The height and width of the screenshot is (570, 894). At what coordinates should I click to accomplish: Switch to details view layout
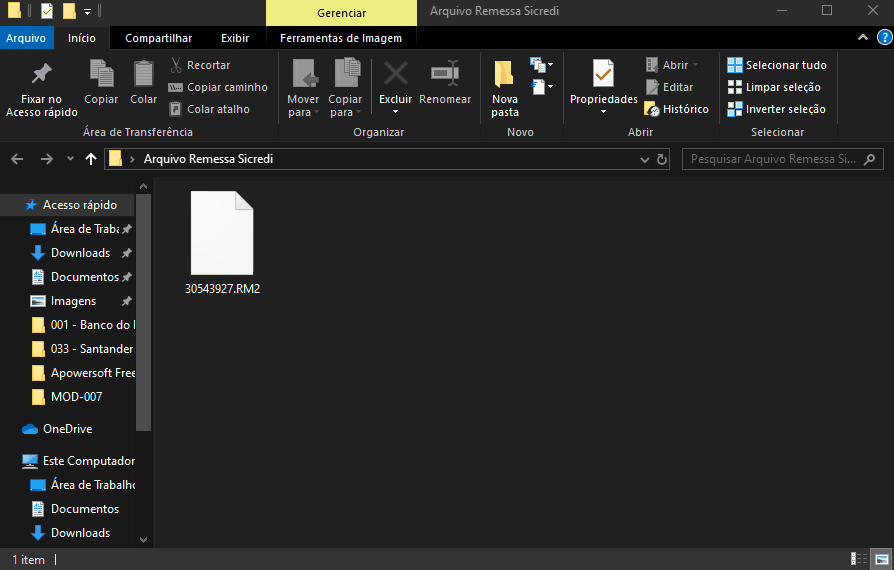click(859, 559)
